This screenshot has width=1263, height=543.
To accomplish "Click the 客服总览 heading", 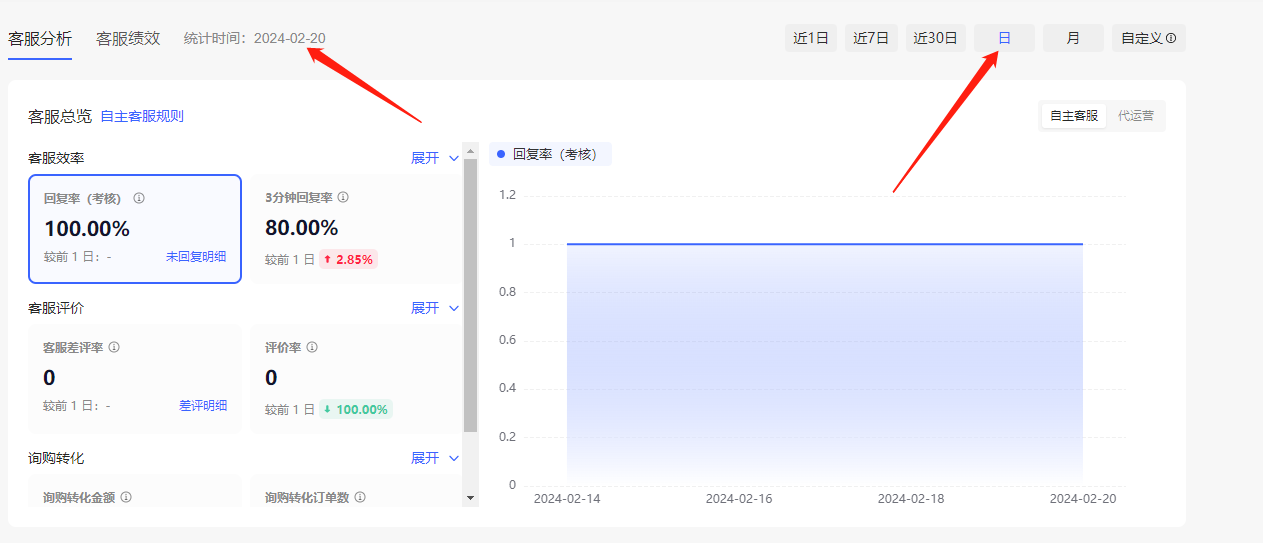I will tap(60, 116).
